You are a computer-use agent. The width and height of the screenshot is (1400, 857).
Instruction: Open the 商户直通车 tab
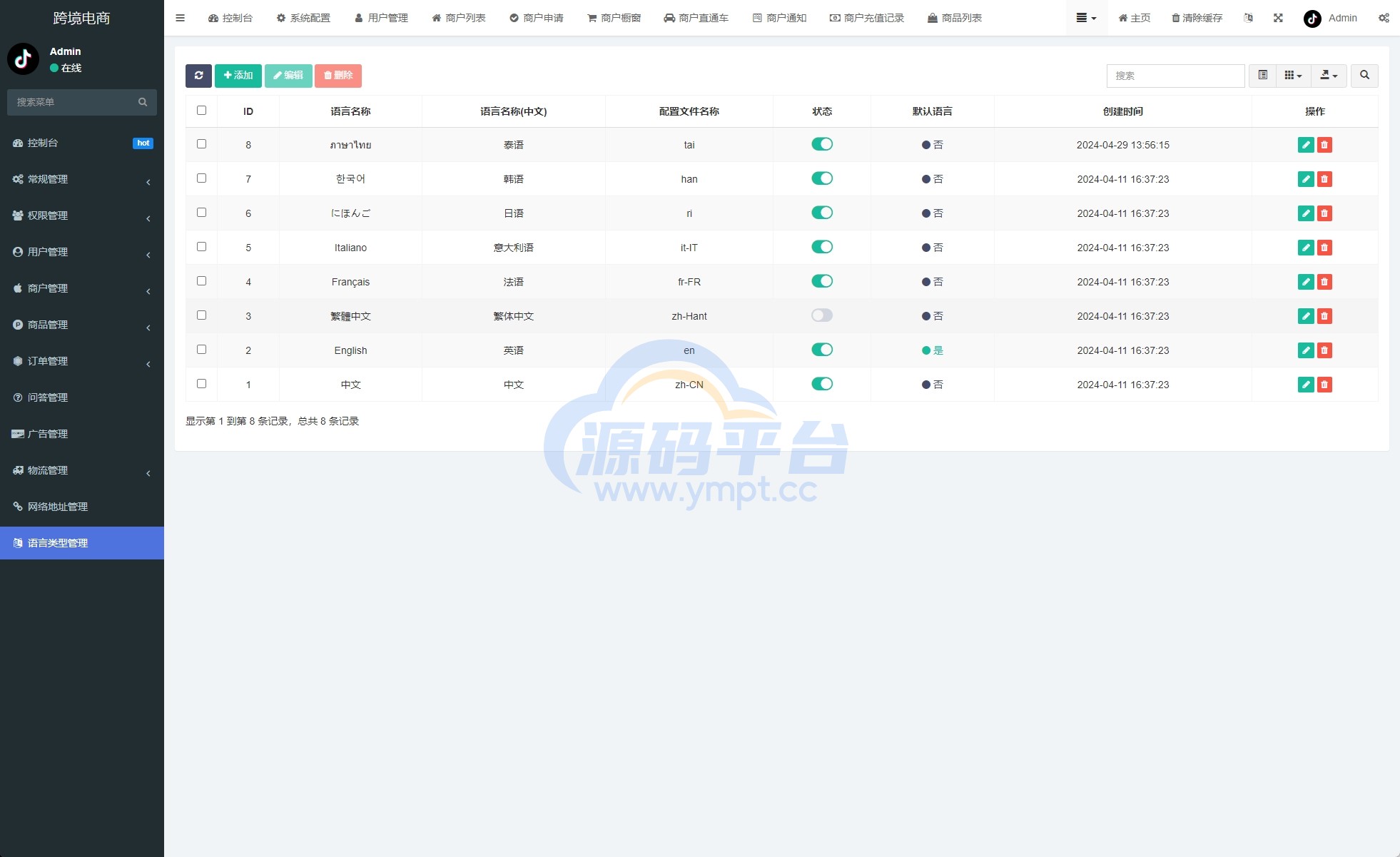tap(696, 18)
